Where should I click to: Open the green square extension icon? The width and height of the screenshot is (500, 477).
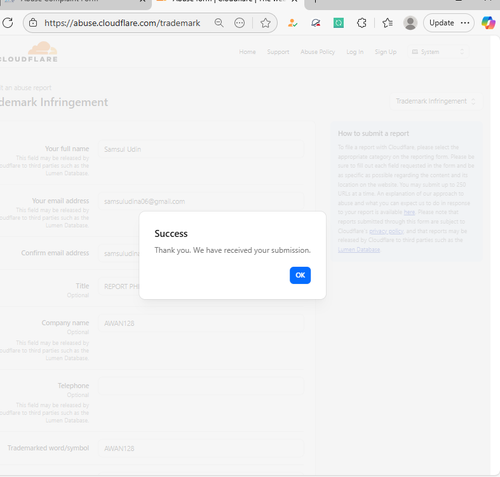[x=338, y=23]
